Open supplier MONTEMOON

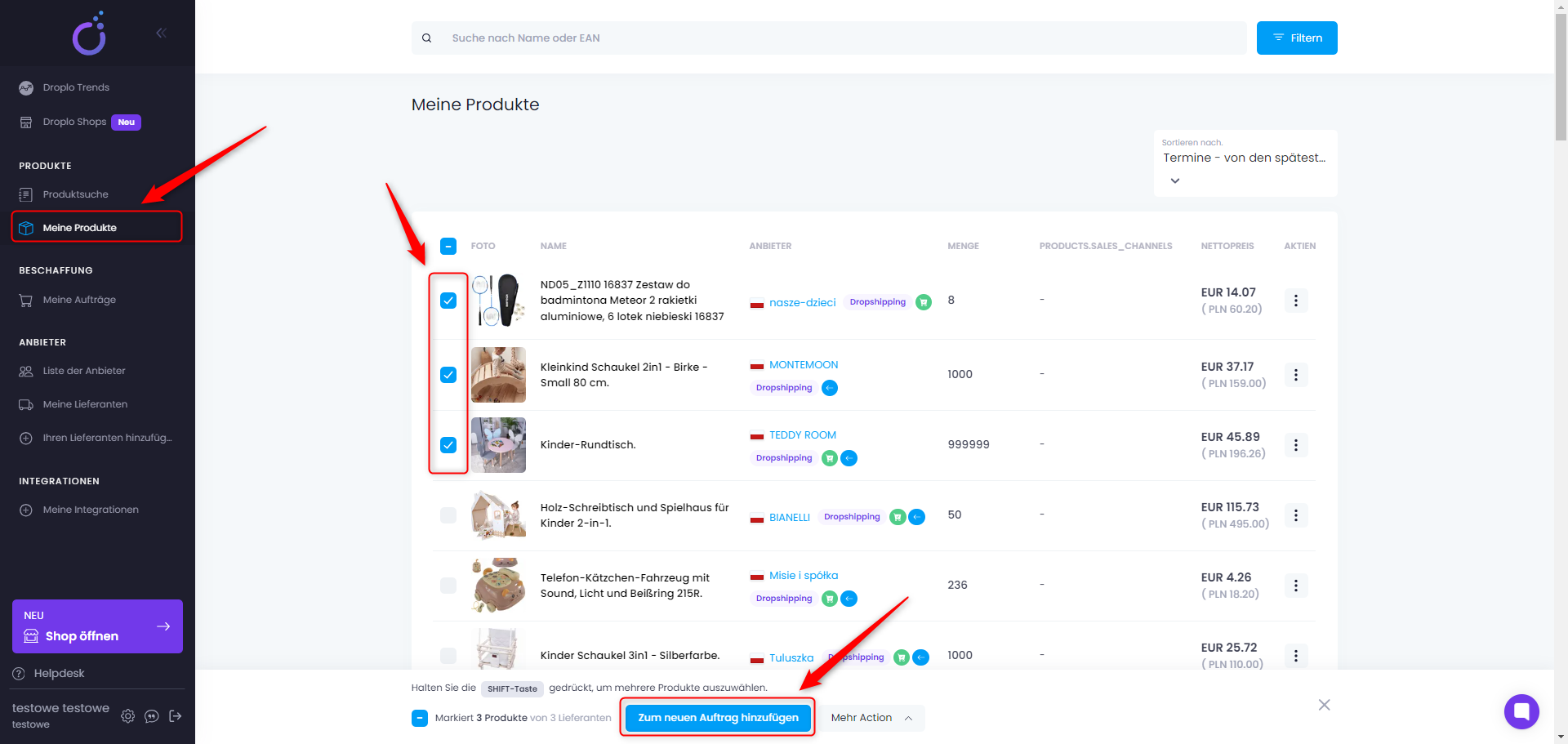click(x=804, y=365)
